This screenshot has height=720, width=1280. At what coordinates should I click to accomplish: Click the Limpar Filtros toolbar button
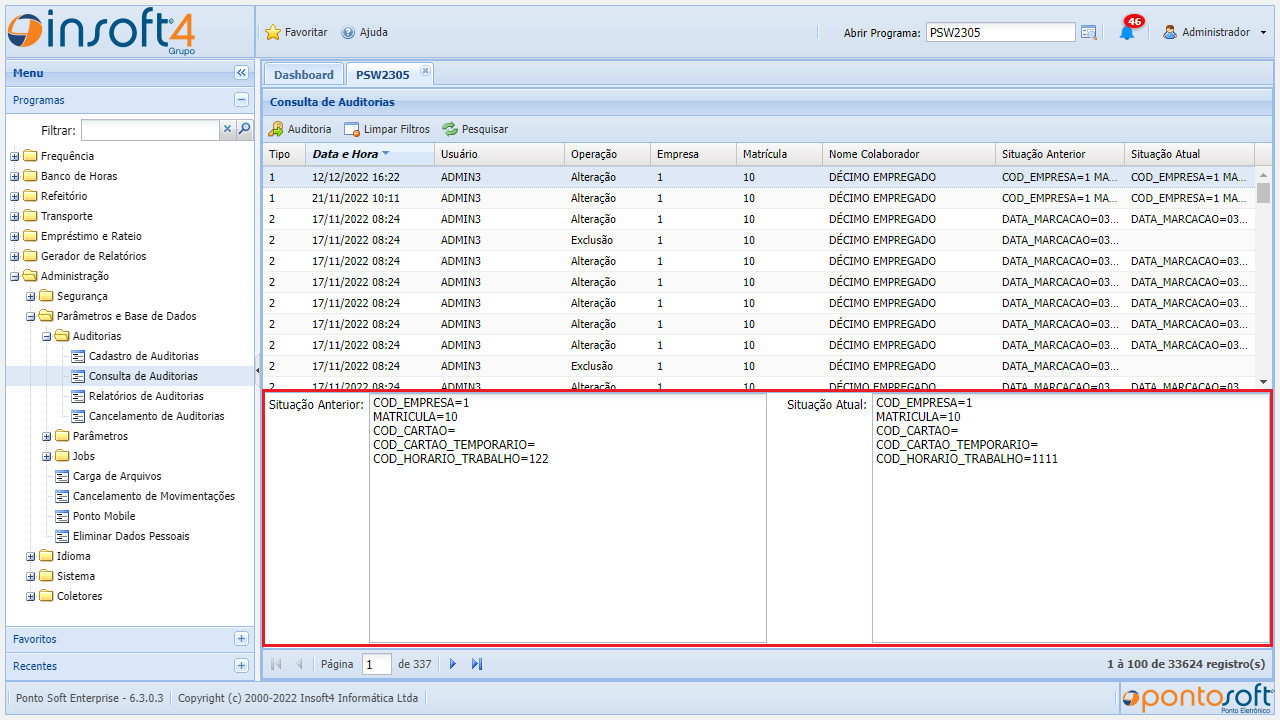(386, 129)
